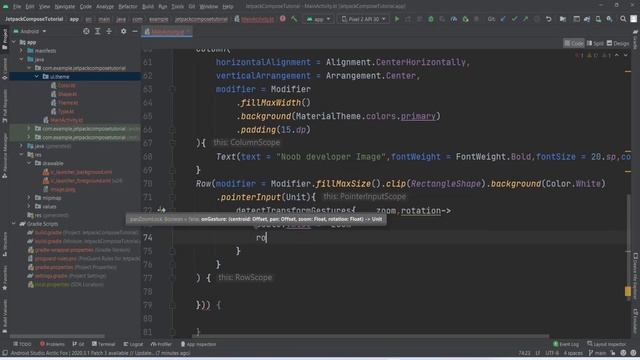Click UTF-8 encoding in status bar
Viewport: 640px width, 360px height.
[552, 353]
